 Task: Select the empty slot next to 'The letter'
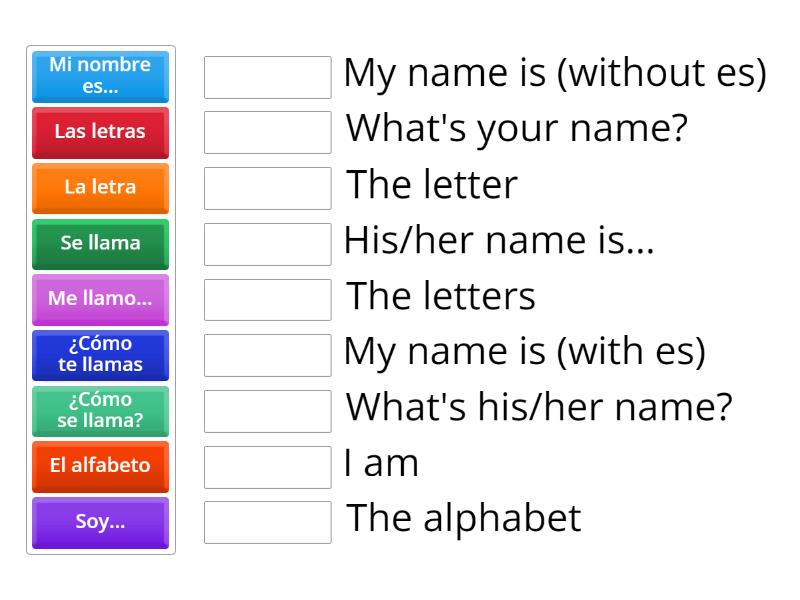pyautogui.click(x=268, y=188)
